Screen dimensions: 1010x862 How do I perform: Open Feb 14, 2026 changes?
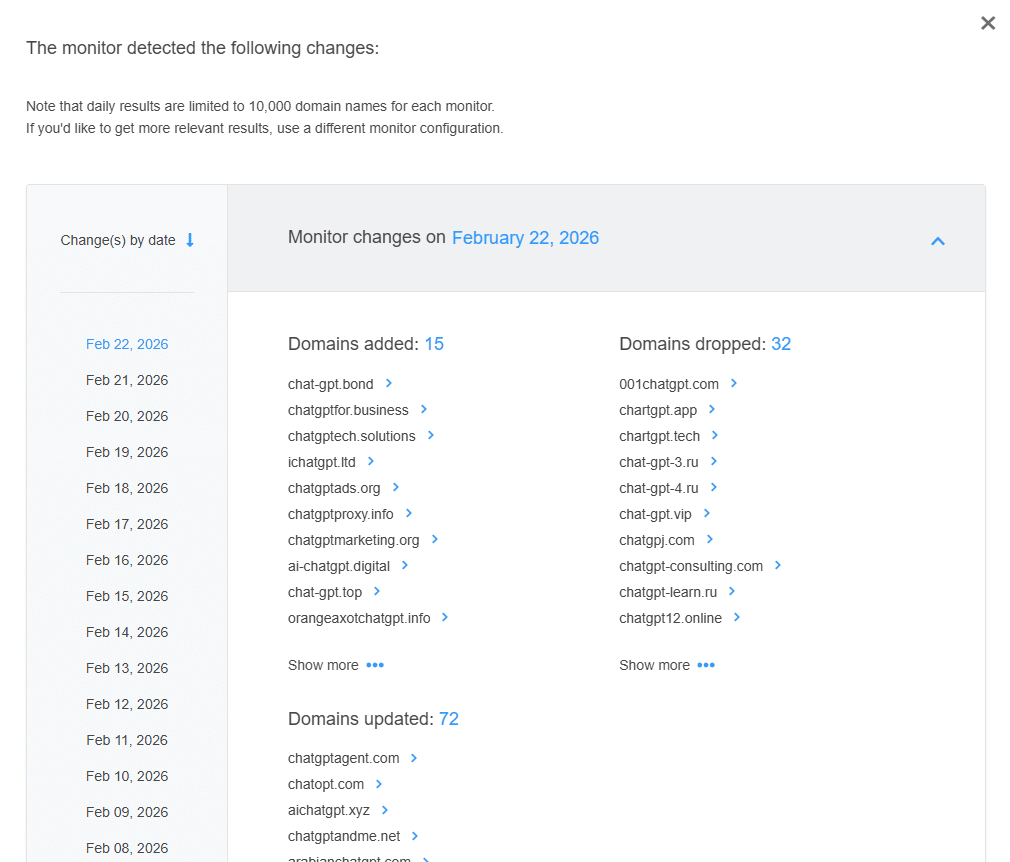pyautogui.click(x=127, y=632)
